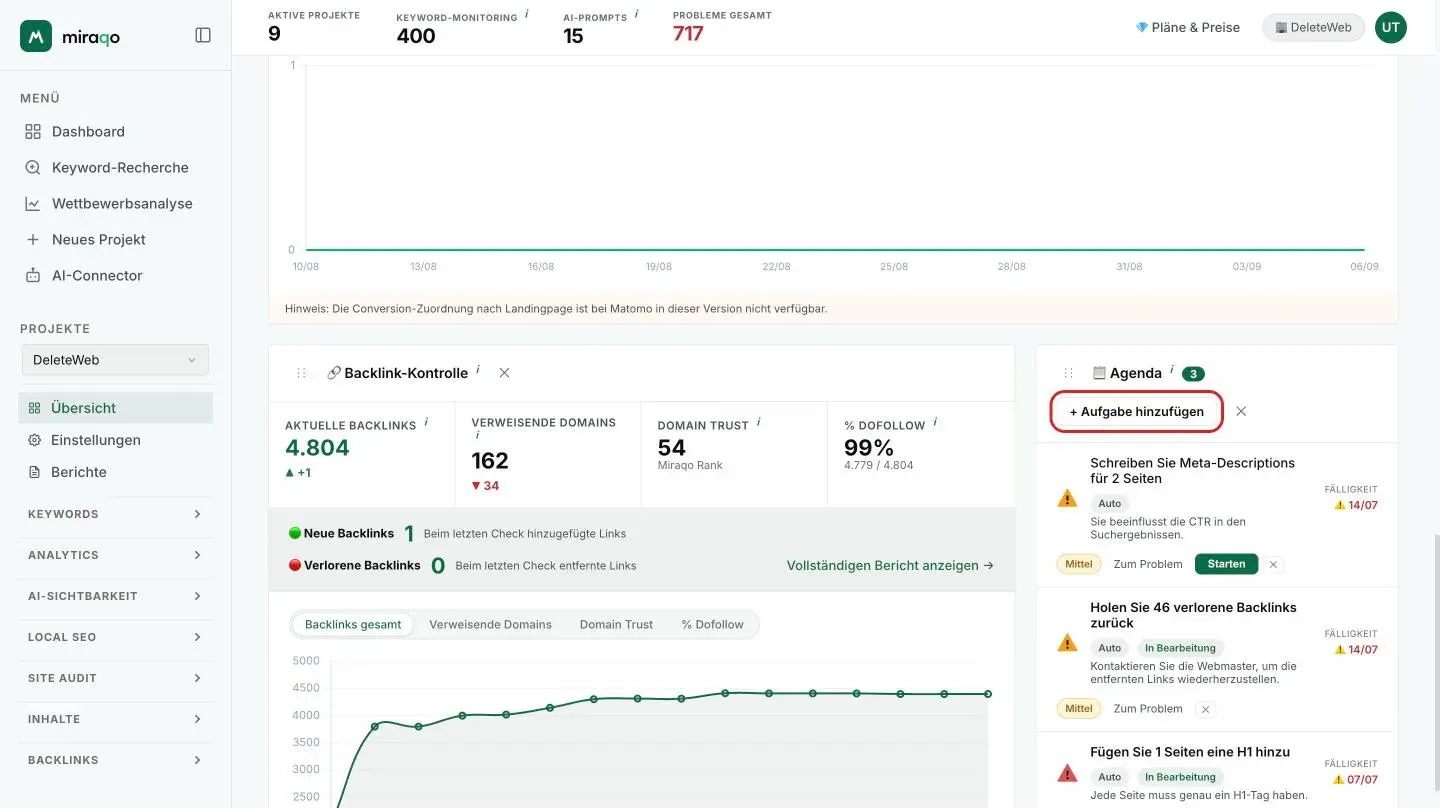The height and width of the screenshot is (808, 1440).
Task: Open the UT user avatar menu
Action: pyautogui.click(x=1391, y=28)
